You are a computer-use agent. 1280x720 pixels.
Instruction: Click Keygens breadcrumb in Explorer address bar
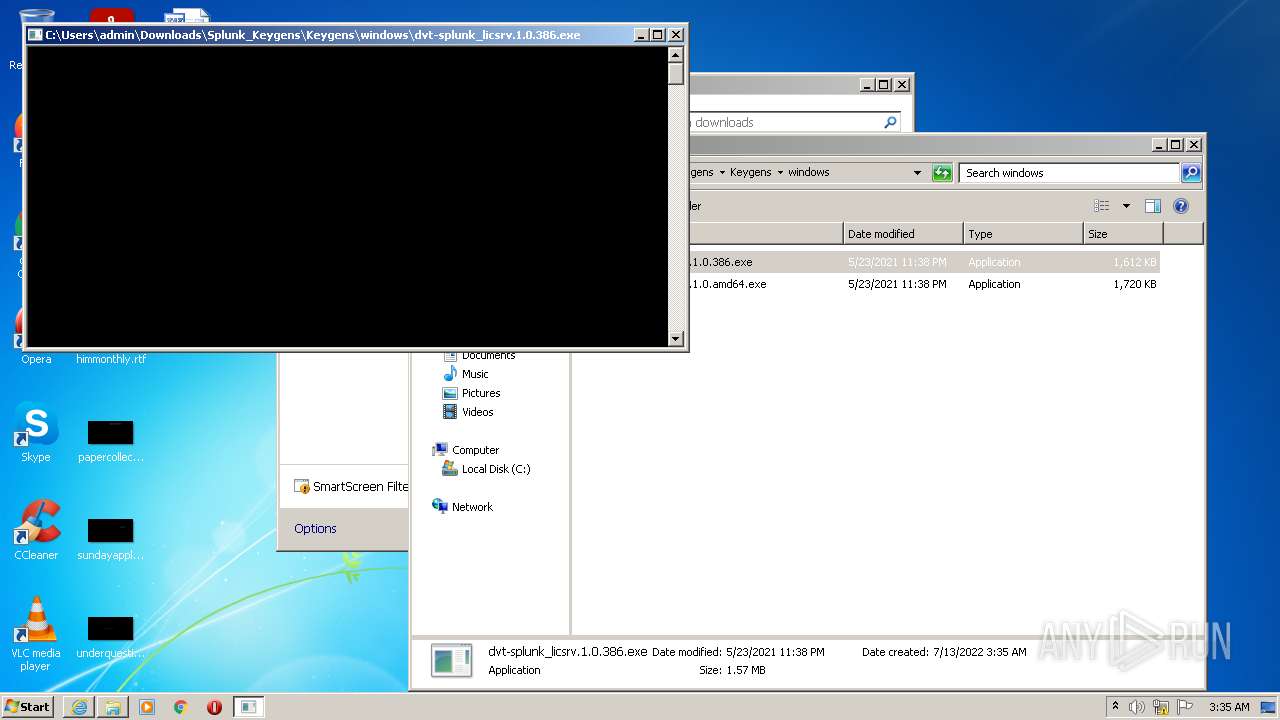click(x=750, y=172)
